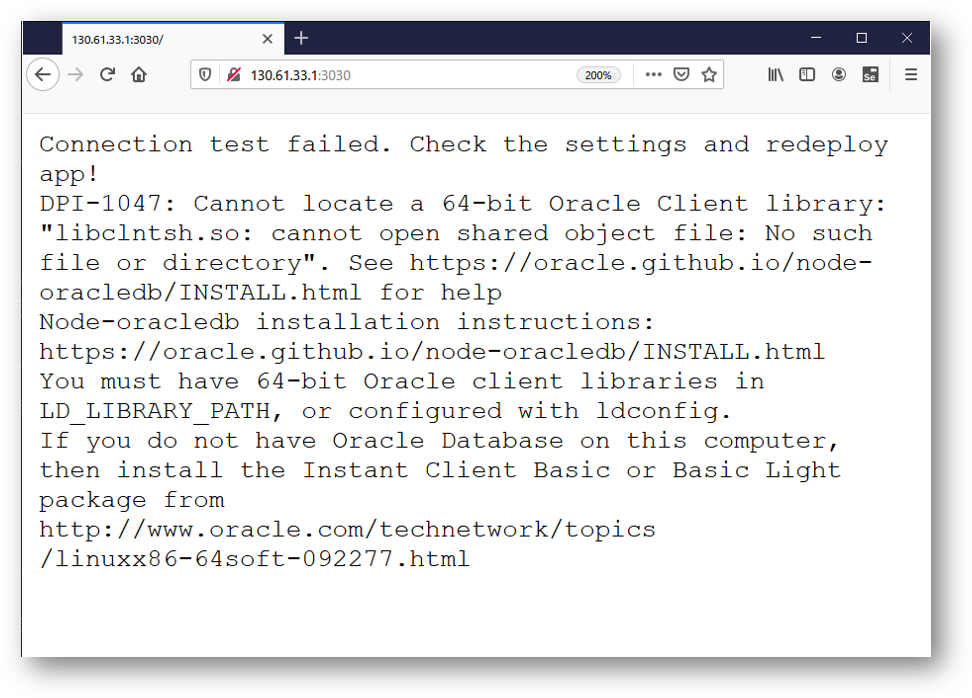This screenshot has height=698, width=972.
Task: Click the forward navigation arrow
Action: 75,75
